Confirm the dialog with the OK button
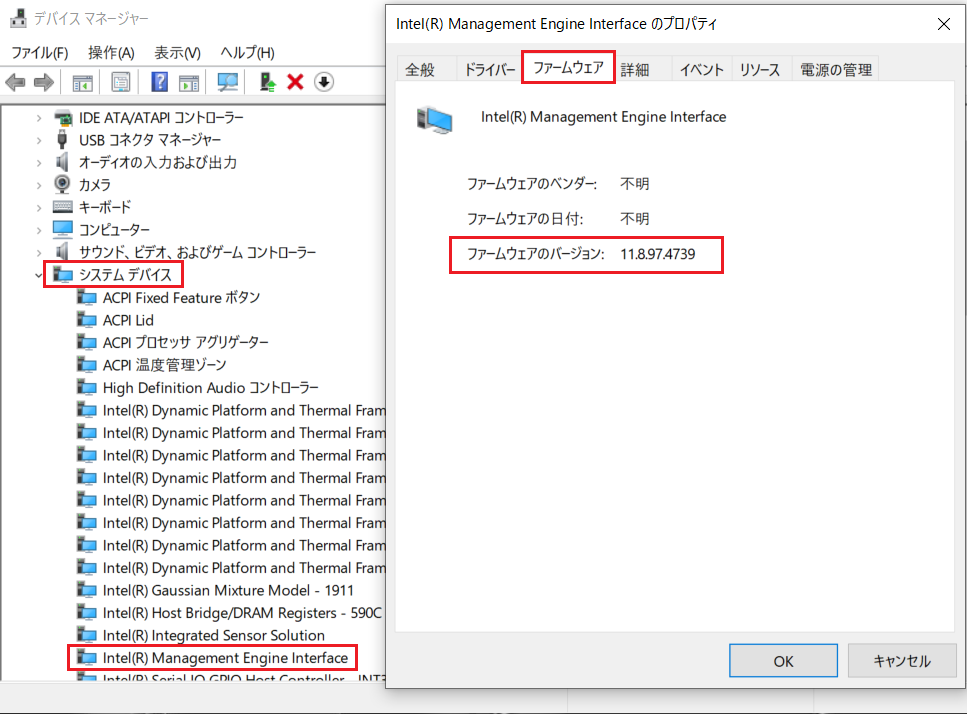 [x=783, y=661]
